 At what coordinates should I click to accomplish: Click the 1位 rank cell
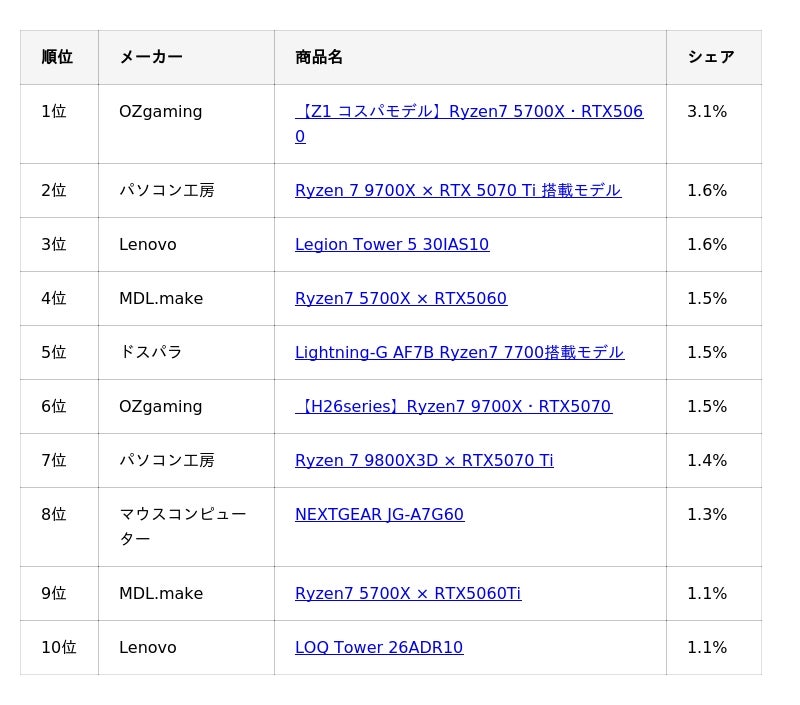pyautogui.click(x=54, y=112)
